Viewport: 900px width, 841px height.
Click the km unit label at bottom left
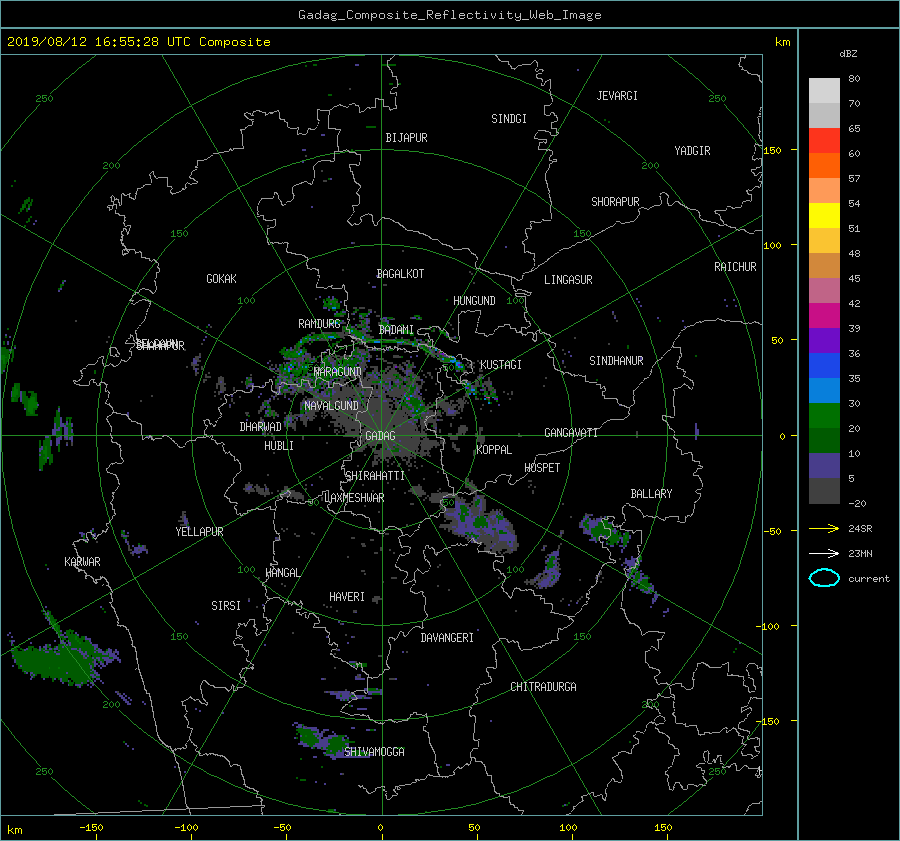pos(15,830)
